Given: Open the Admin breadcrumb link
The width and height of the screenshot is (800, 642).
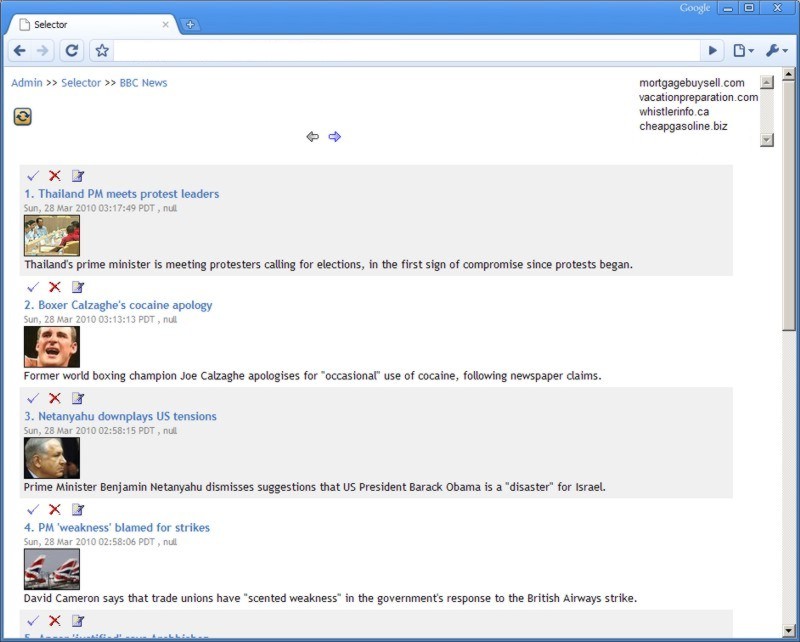Looking at the screenshot, I should pyautogui.click(x=27, y=83).
